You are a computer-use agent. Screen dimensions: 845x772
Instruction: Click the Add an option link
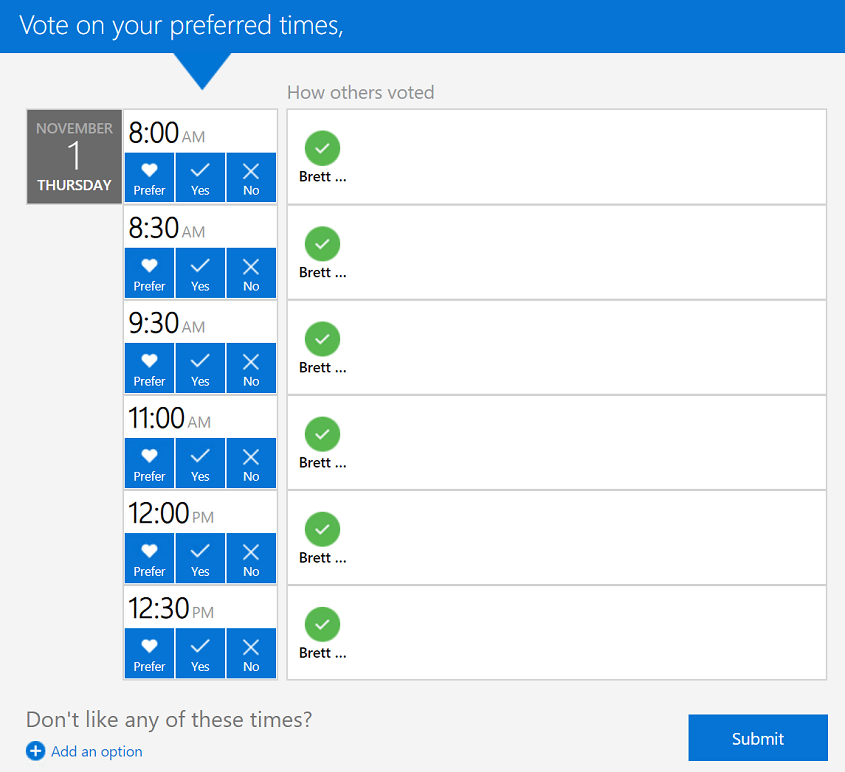click(x=97, y=751)
